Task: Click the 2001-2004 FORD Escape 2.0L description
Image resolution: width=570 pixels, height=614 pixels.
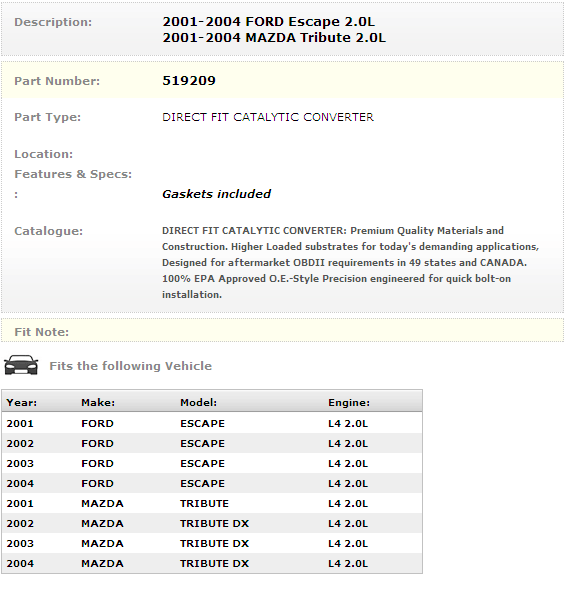Action: pos(269,22)
